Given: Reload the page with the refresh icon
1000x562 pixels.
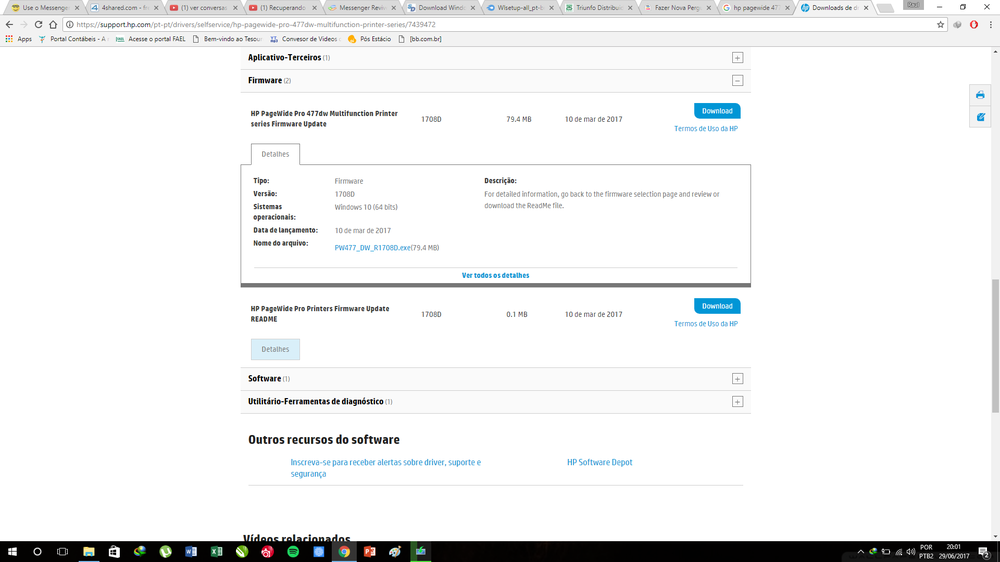Looking at the screenshot, I should pyautogui.click(x=38, y=24).
